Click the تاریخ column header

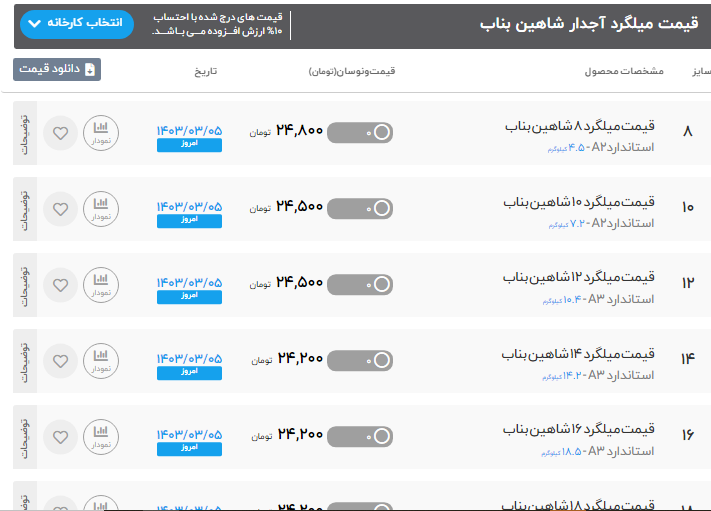click(205, 71)
